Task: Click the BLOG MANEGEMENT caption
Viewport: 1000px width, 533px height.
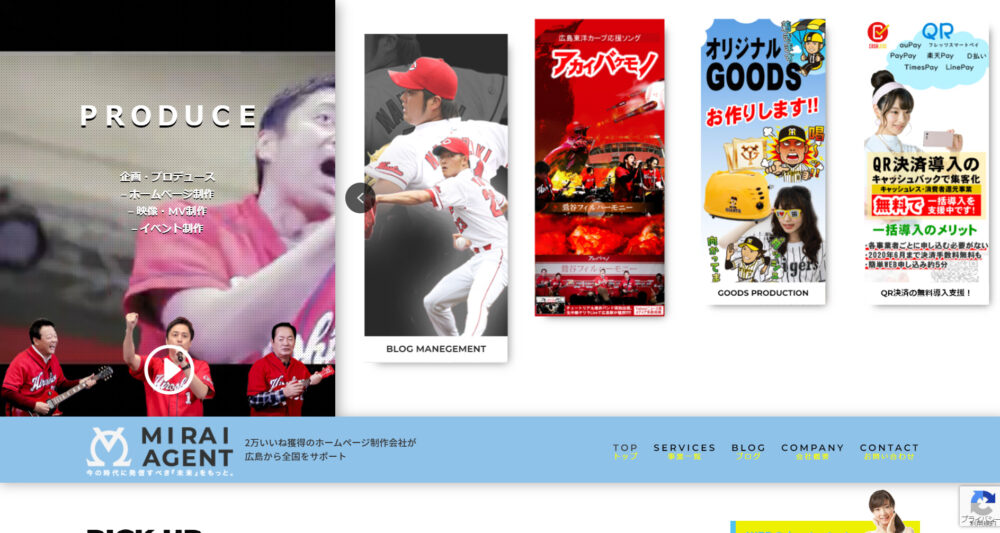Action: [436, 349]
